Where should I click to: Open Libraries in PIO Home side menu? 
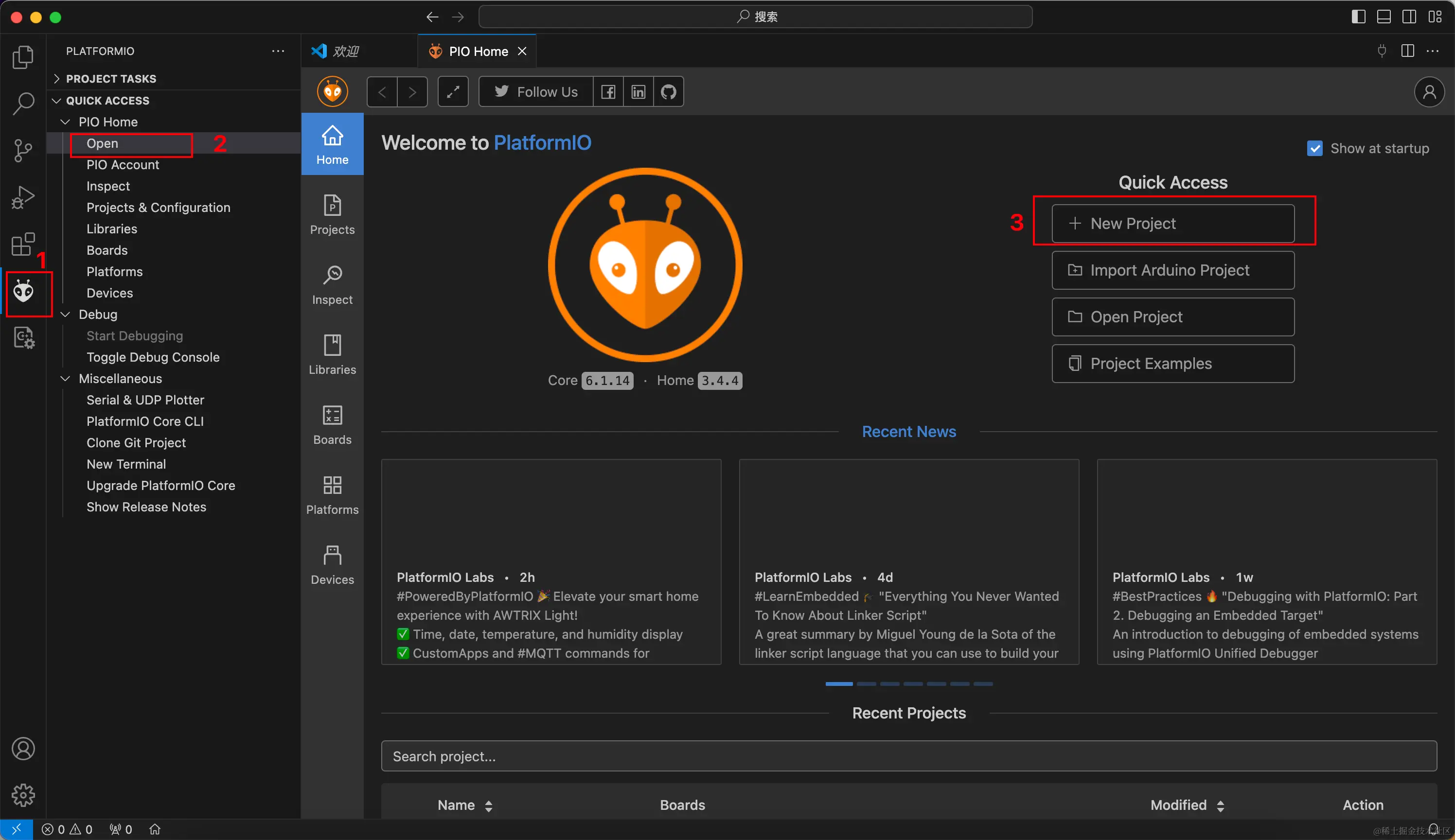point(333,354)
